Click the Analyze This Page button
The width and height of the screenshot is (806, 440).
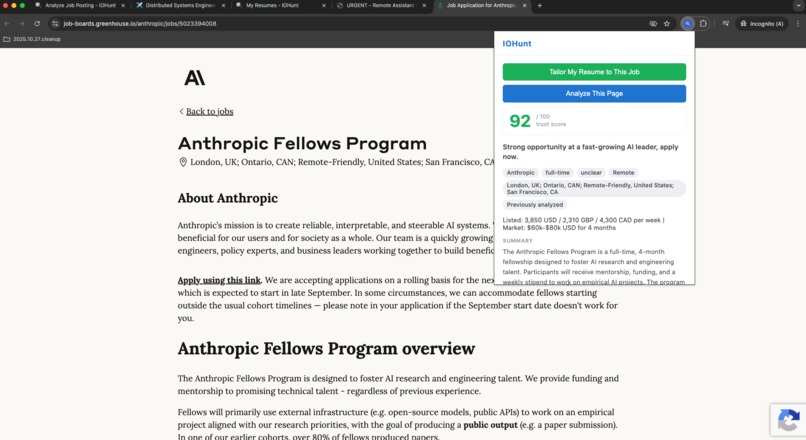point(594,94)
